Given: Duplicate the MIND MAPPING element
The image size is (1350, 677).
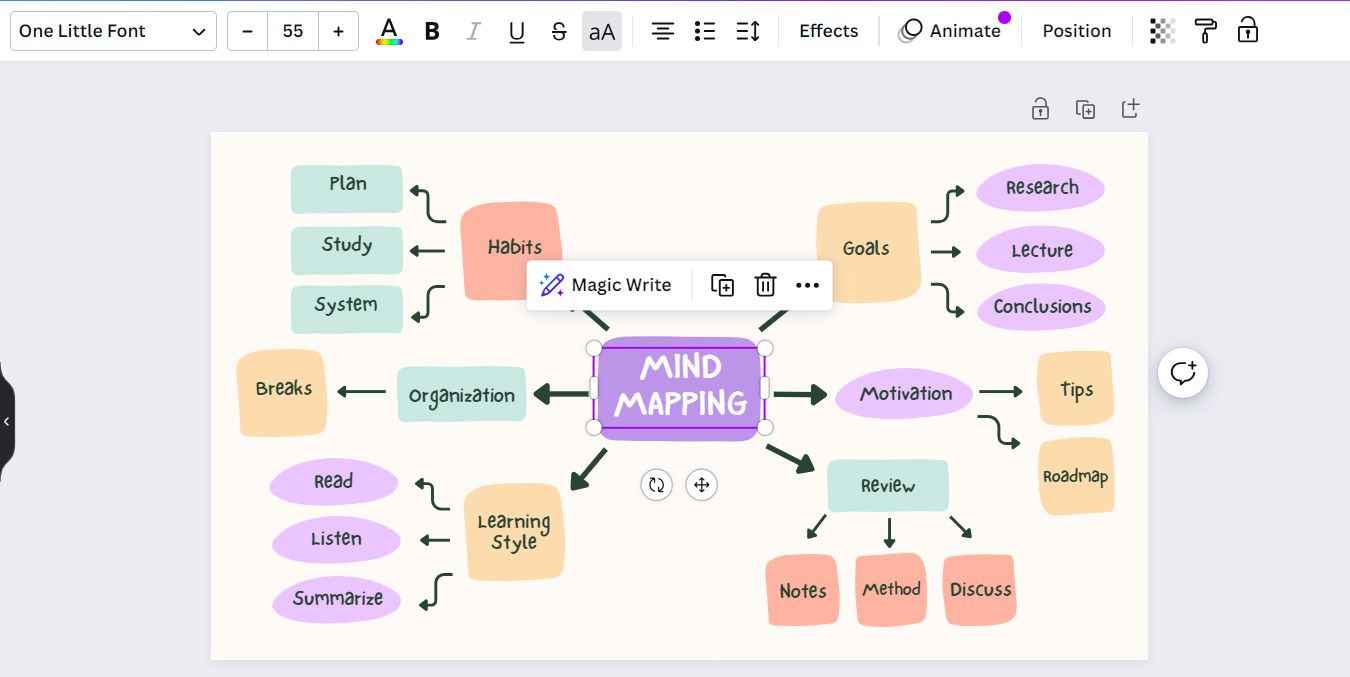Looking at the screenshot, I should pyautogui.click(x=722, y=285).
